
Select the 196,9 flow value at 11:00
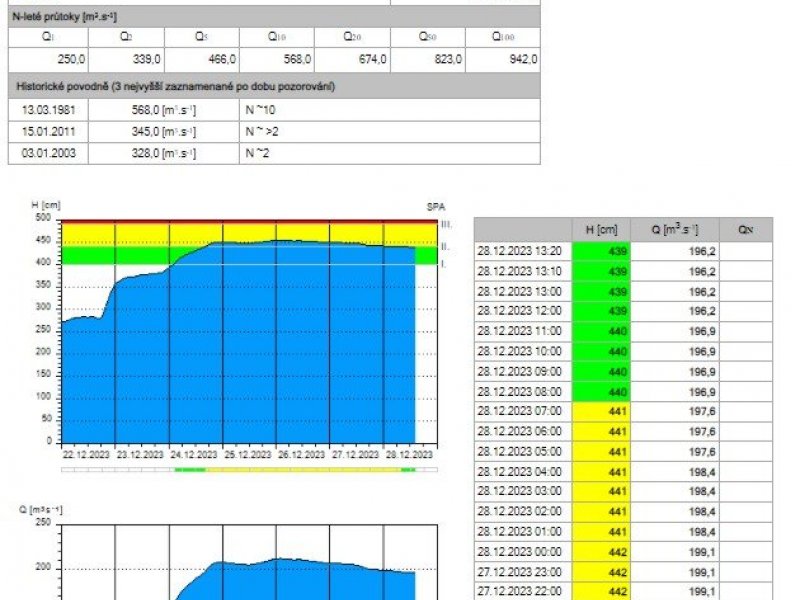(674, 331)
